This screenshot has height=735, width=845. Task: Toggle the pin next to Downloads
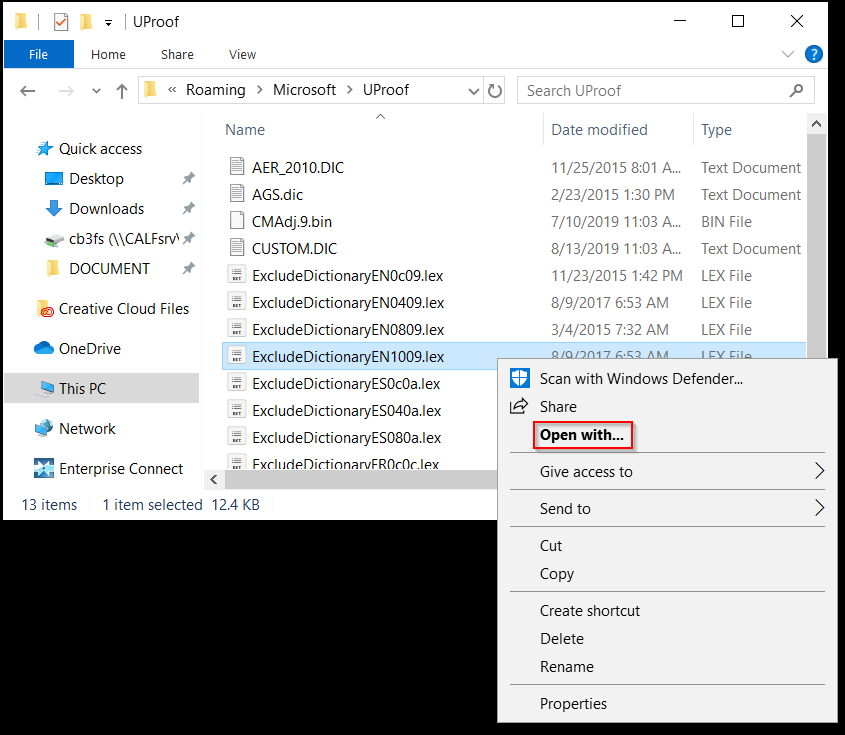tap(187, 208)
